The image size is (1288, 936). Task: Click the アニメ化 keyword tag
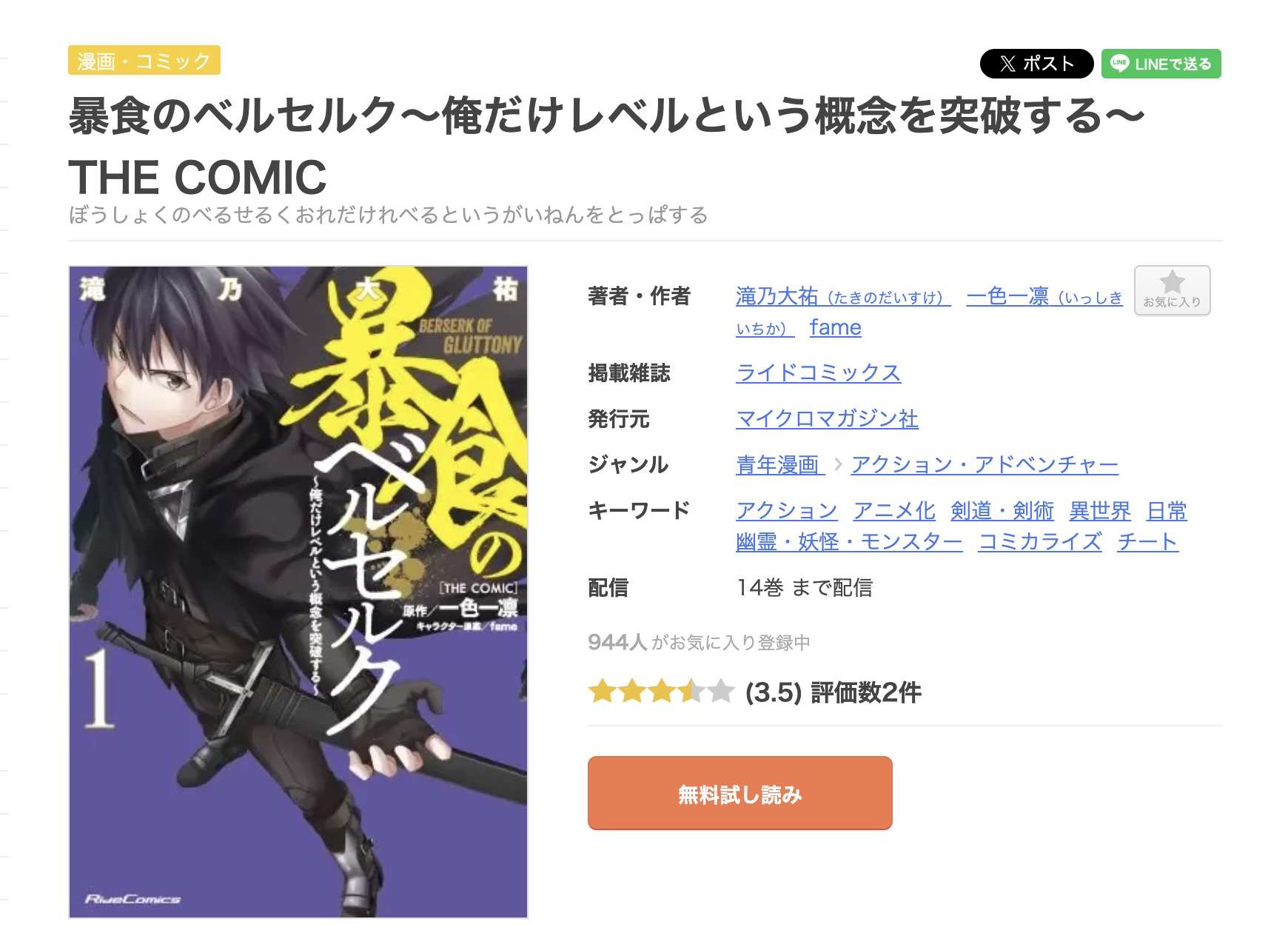click(x=893, y=510)
